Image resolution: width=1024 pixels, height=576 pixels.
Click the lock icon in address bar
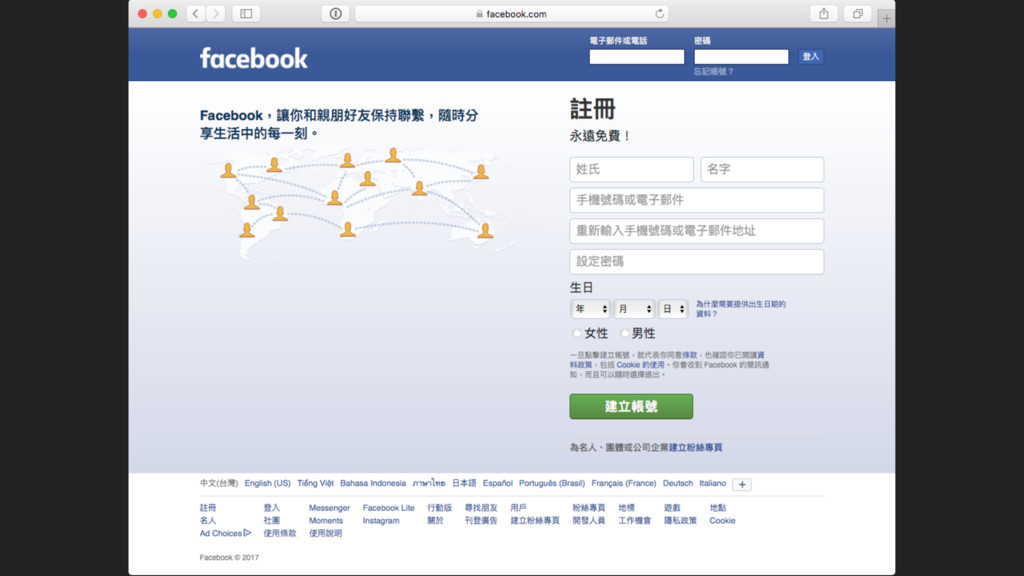point(479,14)
